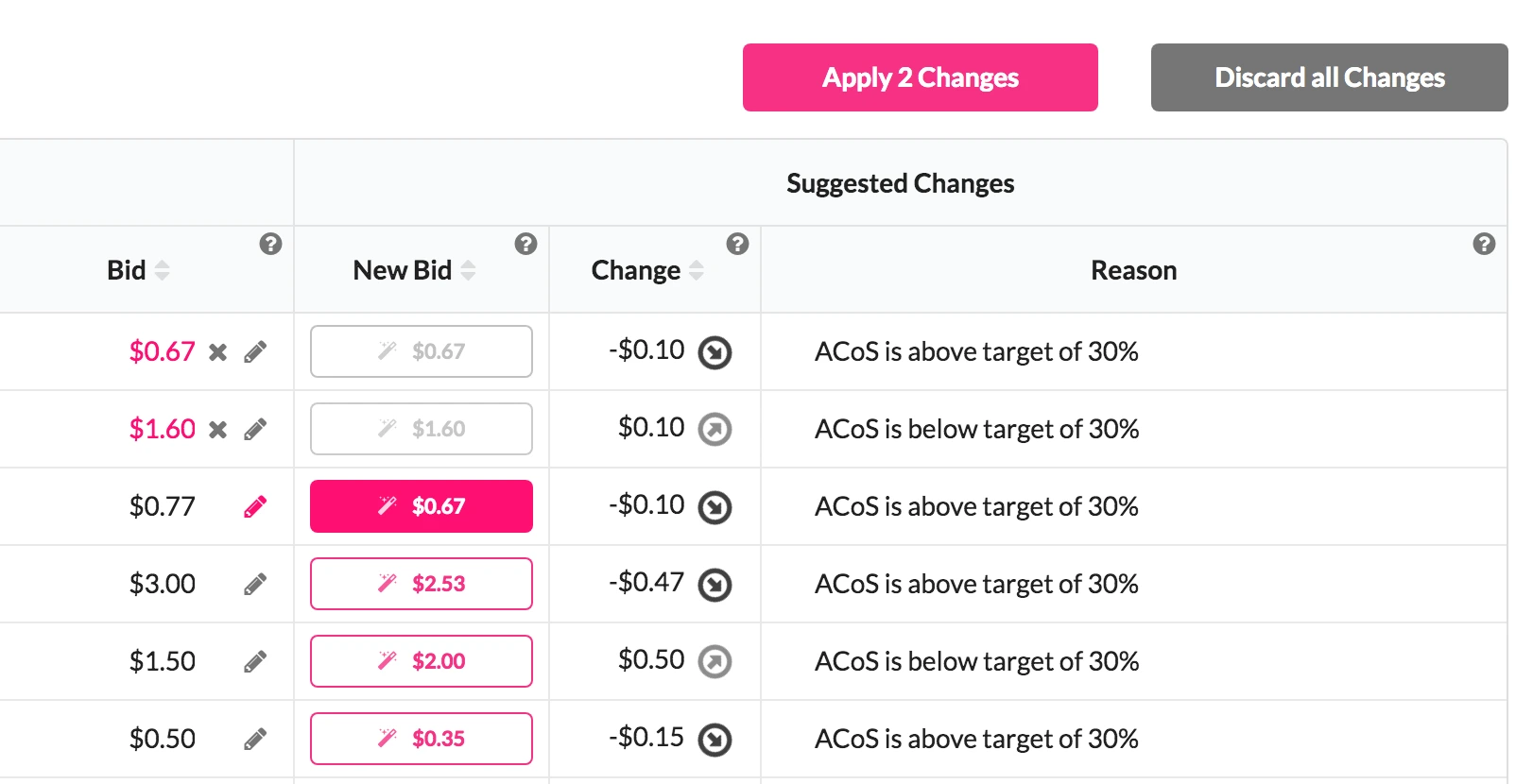
Task: Sort table by New Bid column
Action: (x=468, y=271)
